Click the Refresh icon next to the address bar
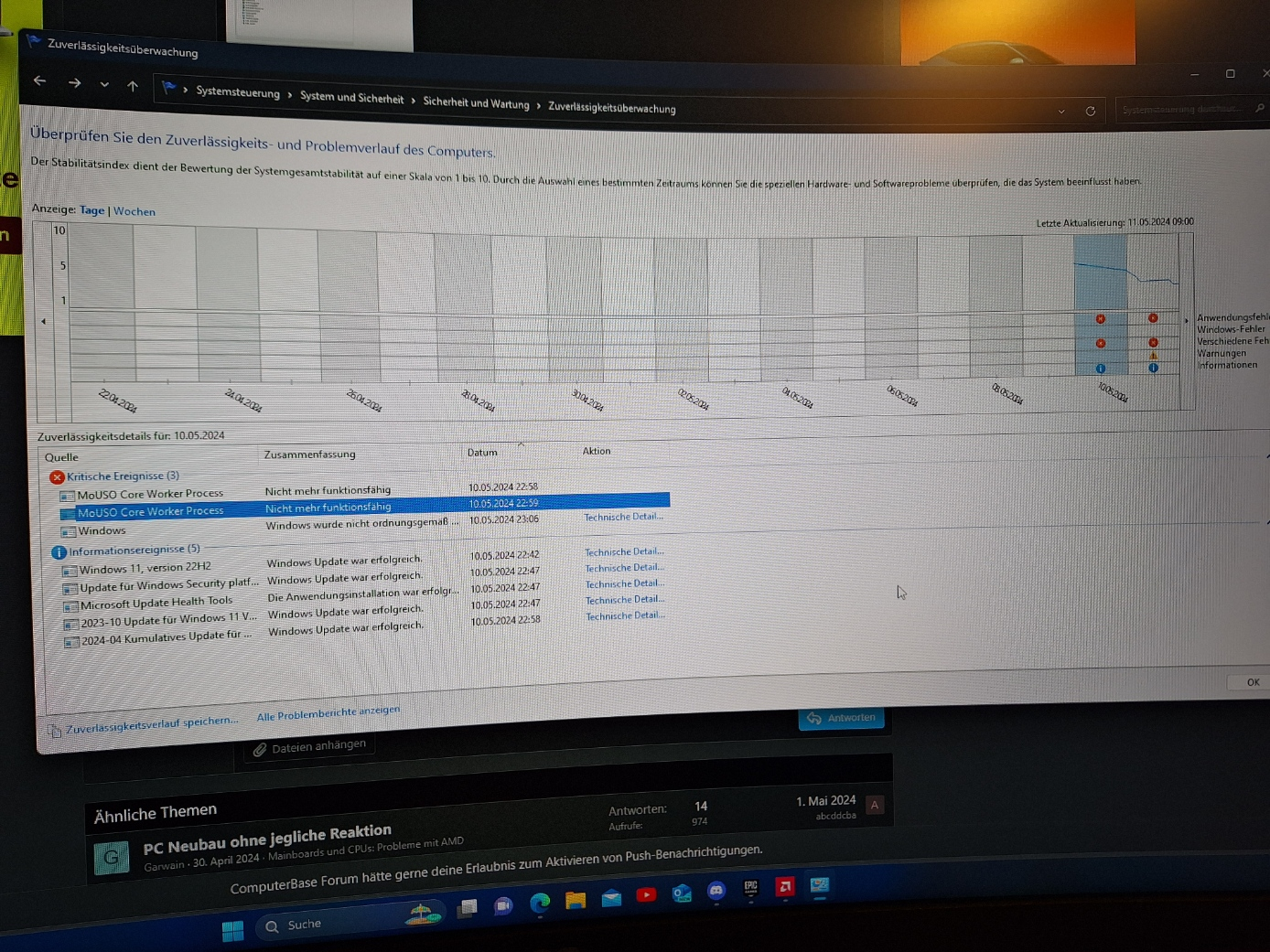The image size is (1270, 952). point(1091,111)
